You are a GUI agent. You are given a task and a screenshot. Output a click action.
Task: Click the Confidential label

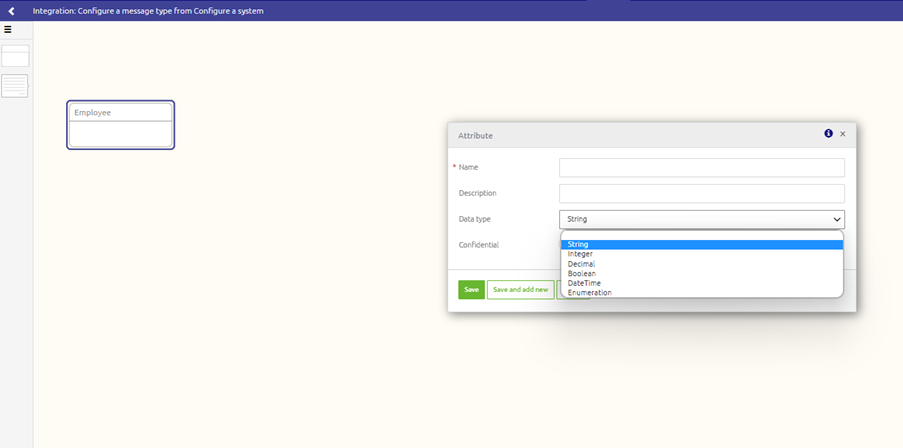pos(479,245)
